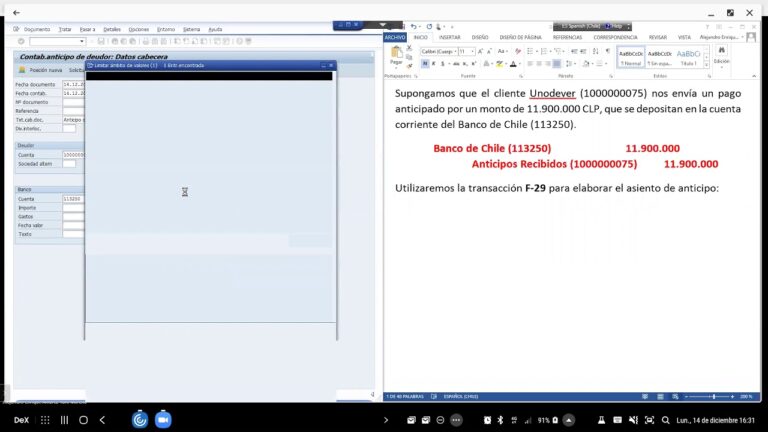
Task: Open the ARCHIVO tab in Word
Action: pyautogui.click(x=395, y=37)
